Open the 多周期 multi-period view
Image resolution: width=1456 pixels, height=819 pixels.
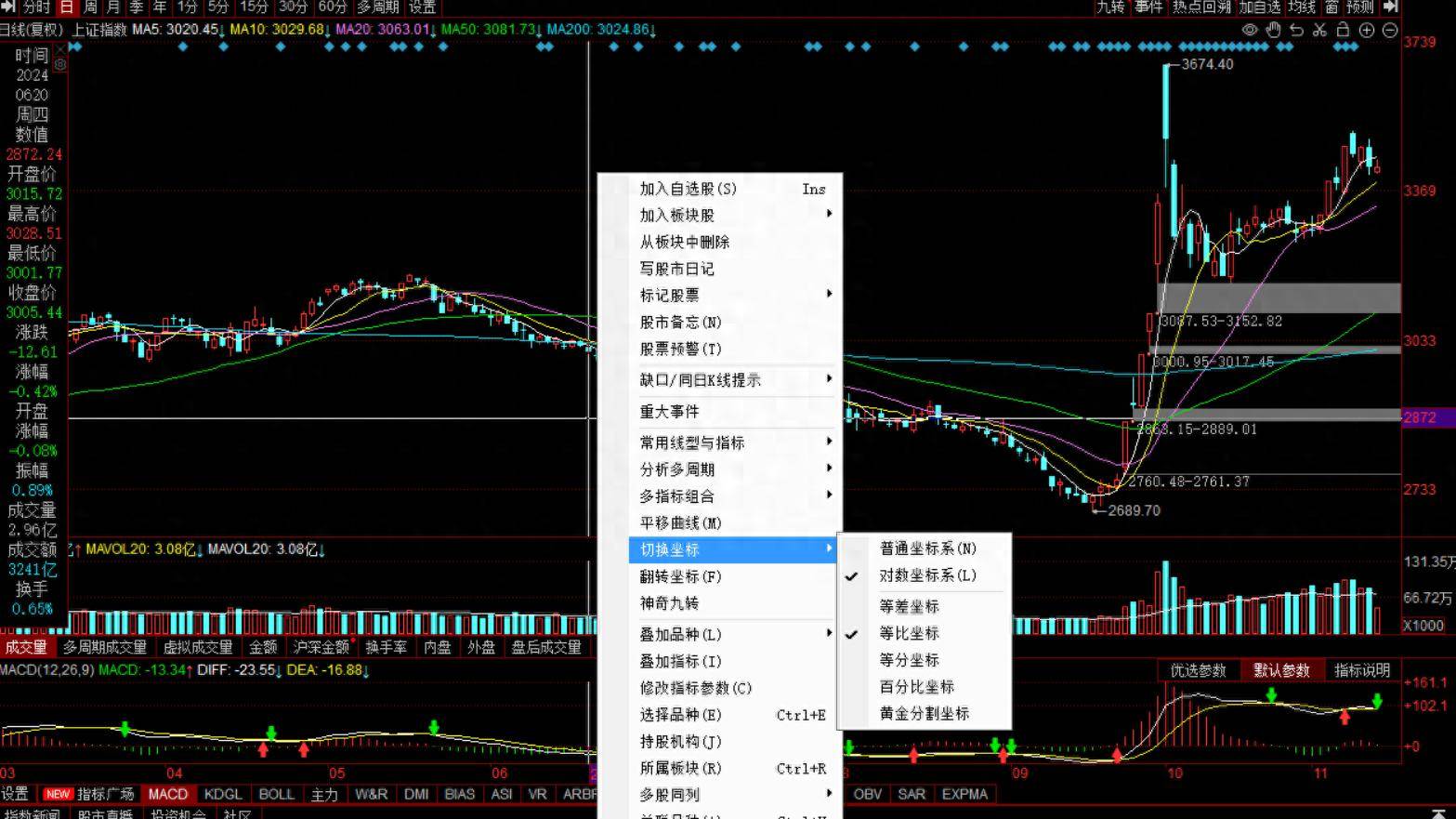tap(377, 7)
